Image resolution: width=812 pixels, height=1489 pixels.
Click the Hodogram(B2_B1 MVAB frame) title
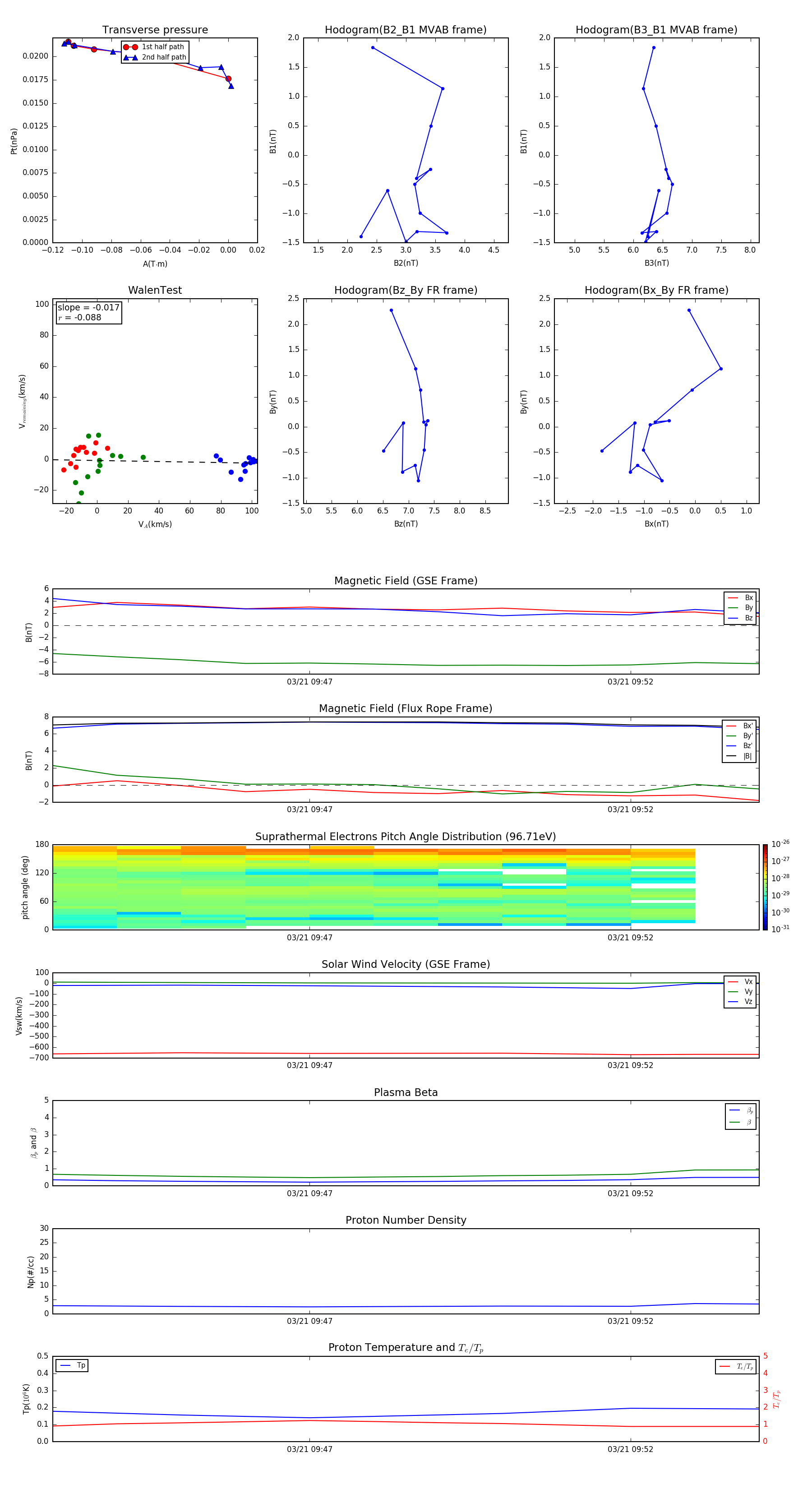point(406,30)
